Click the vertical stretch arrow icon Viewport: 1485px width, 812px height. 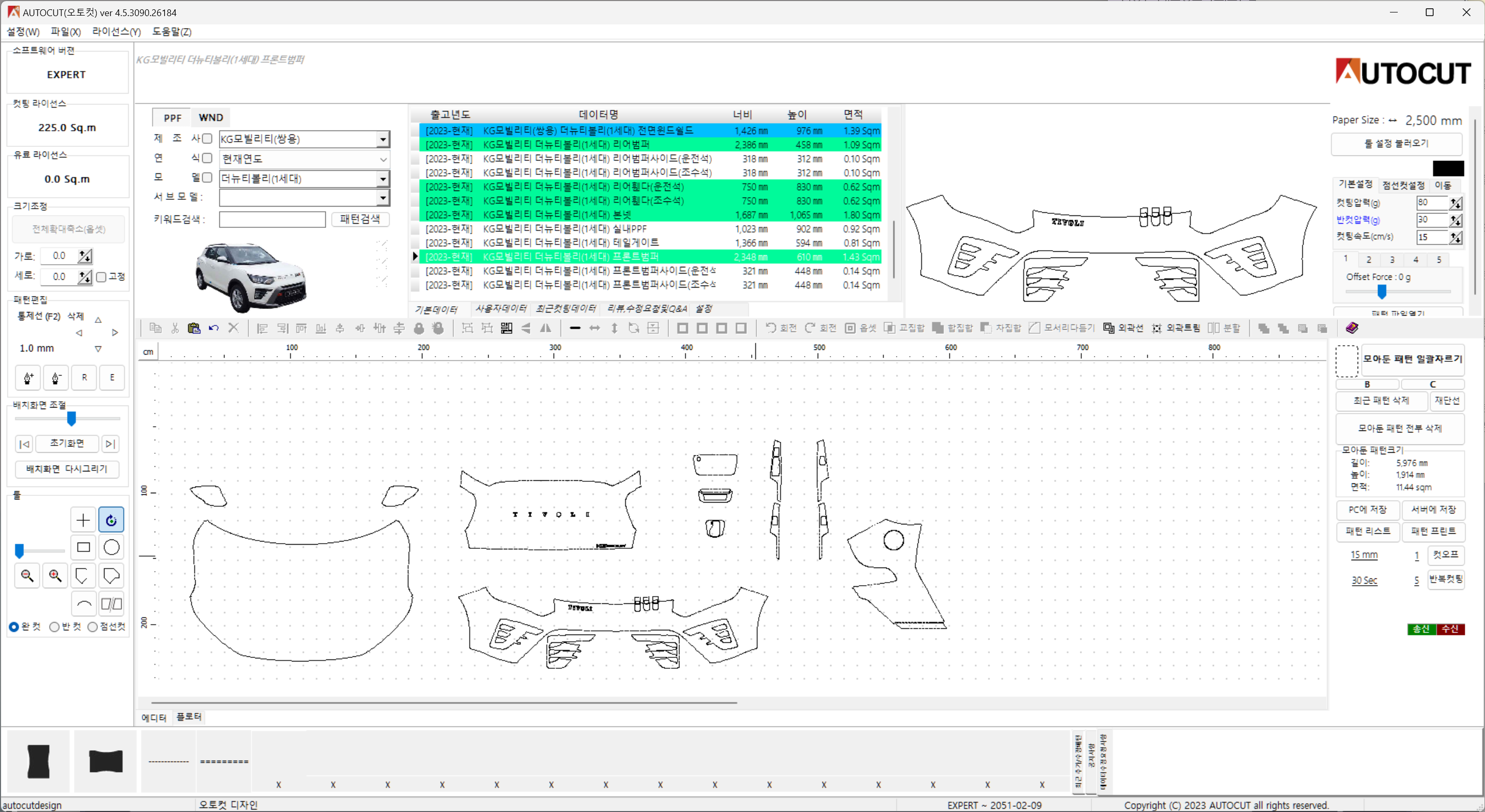coord(614,328)
